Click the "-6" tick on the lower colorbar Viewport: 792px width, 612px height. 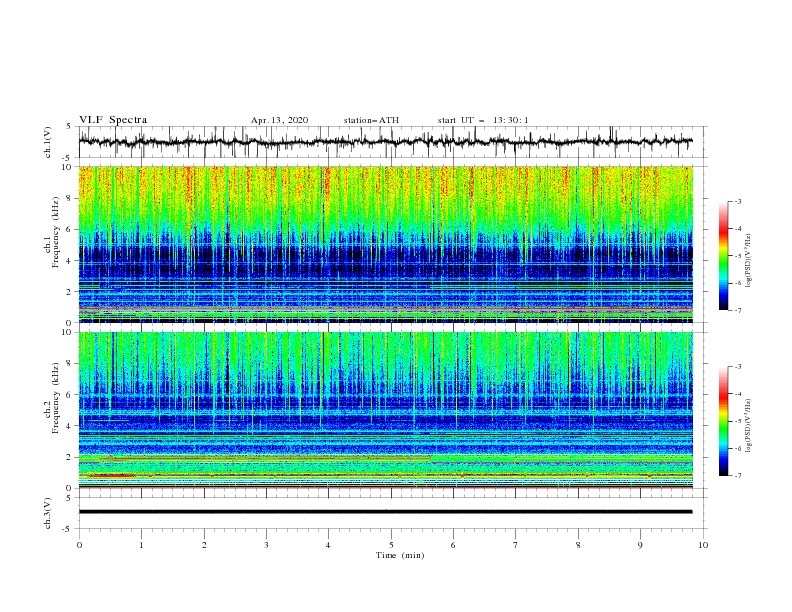tap(738, 448)
